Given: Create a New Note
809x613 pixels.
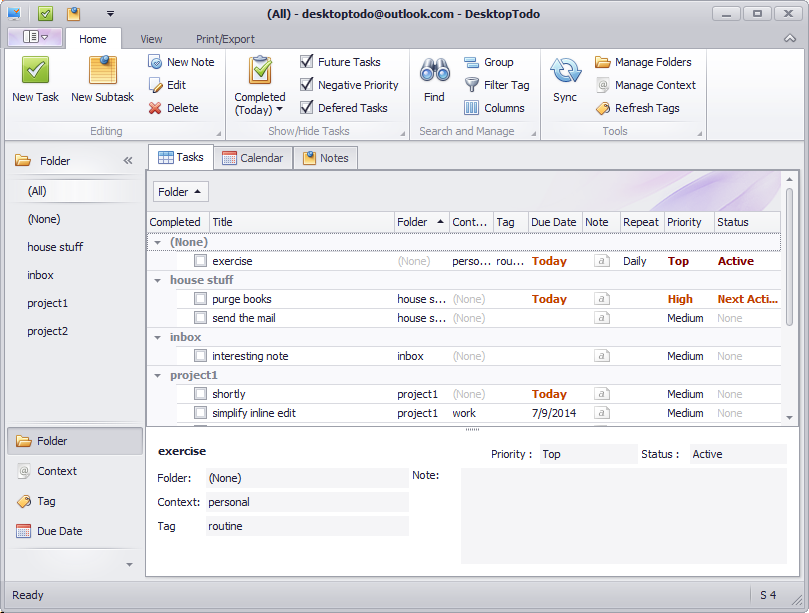Looking at the screenshot, I should tap(181, 62).
